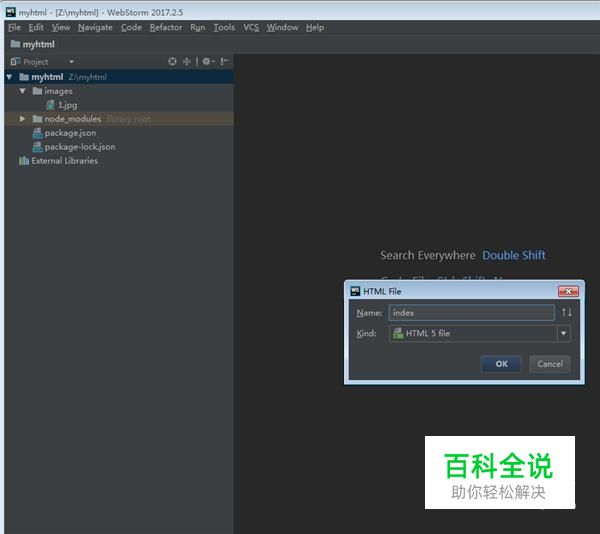This screenshot has height=534, width=600.
Task: Open the Tools menu
Action: pos(224,28)
